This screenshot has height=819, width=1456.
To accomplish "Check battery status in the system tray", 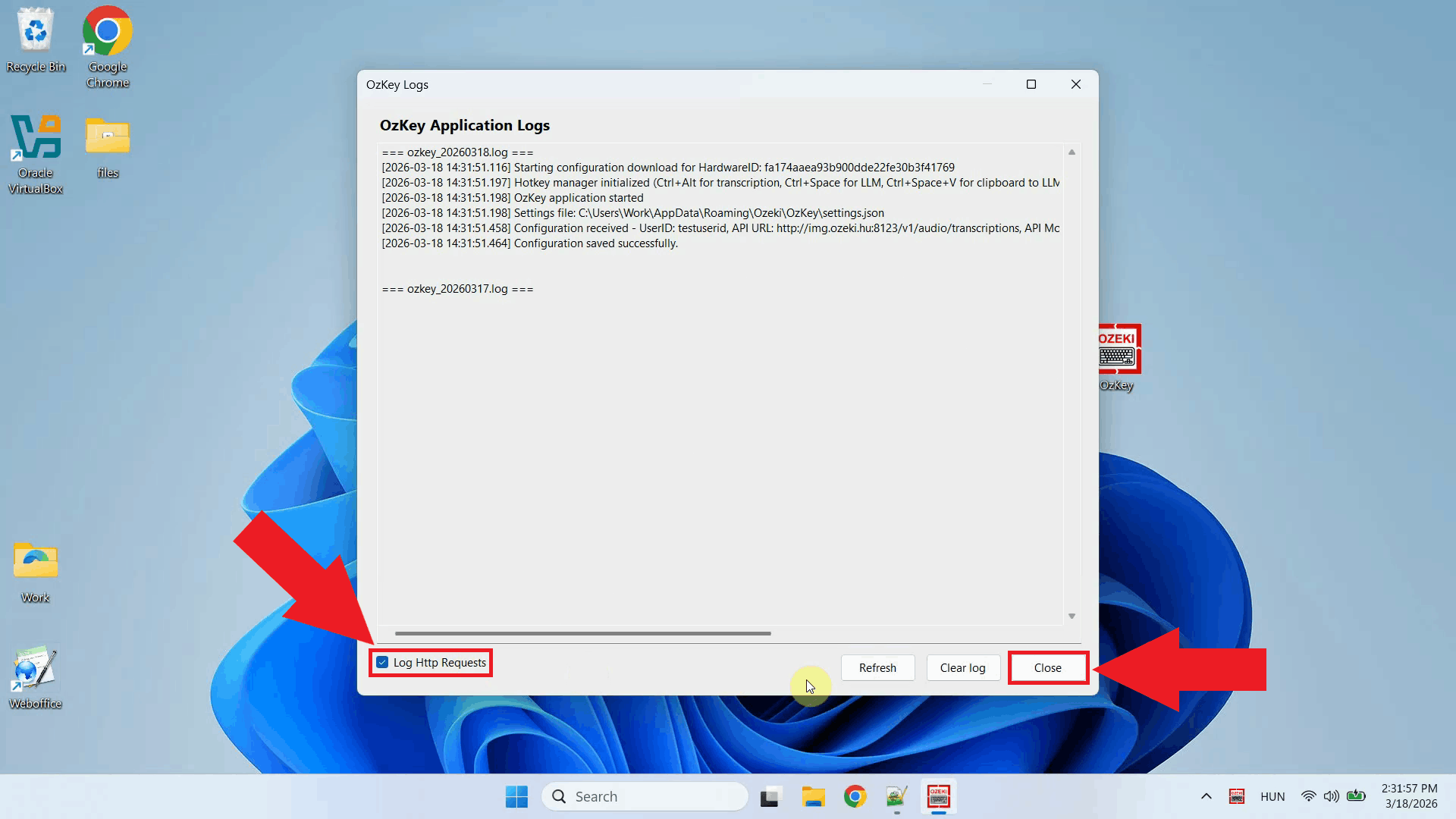I will click(1356, 796).
